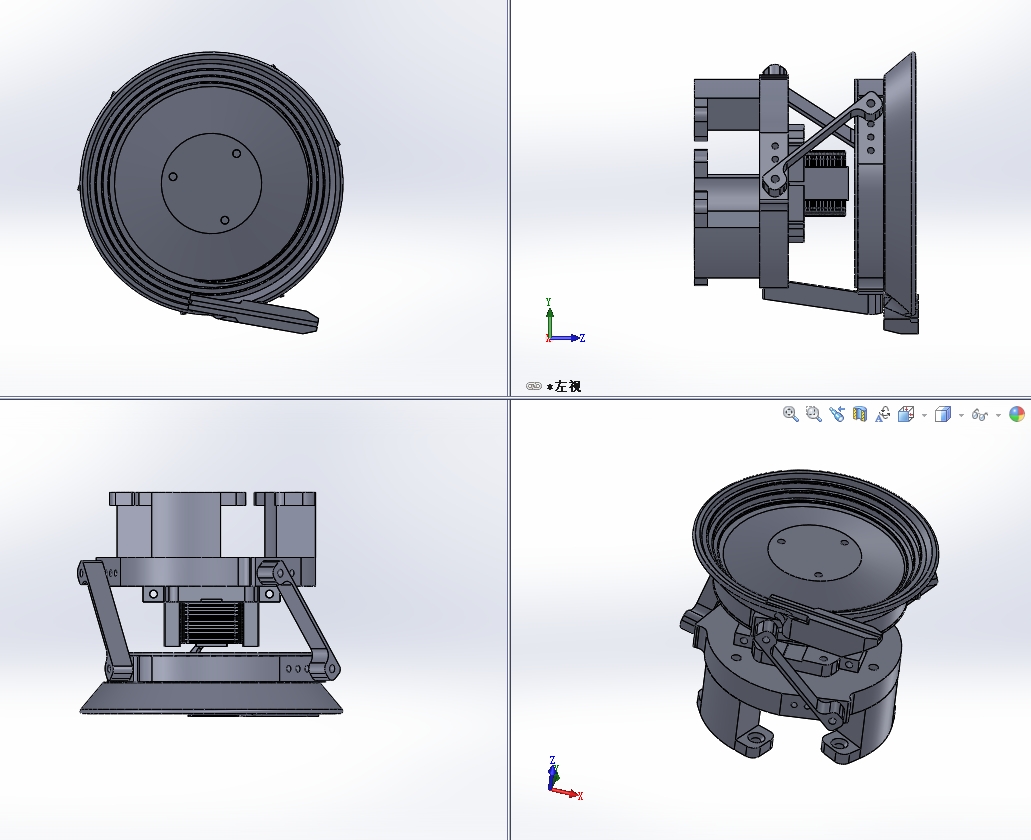1031x840 pixels.
Task: Select the Zoom to Area tool
Action: click(x=813, y=414)
